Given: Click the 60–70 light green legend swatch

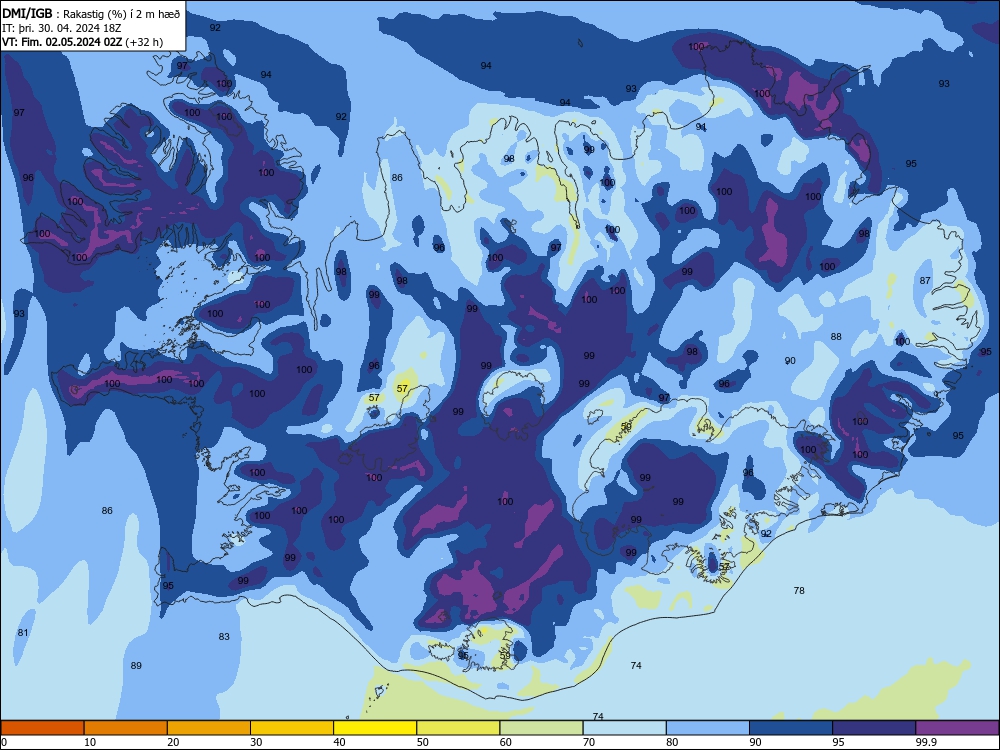Looking at the screenshot, I should tap(541, 728).
